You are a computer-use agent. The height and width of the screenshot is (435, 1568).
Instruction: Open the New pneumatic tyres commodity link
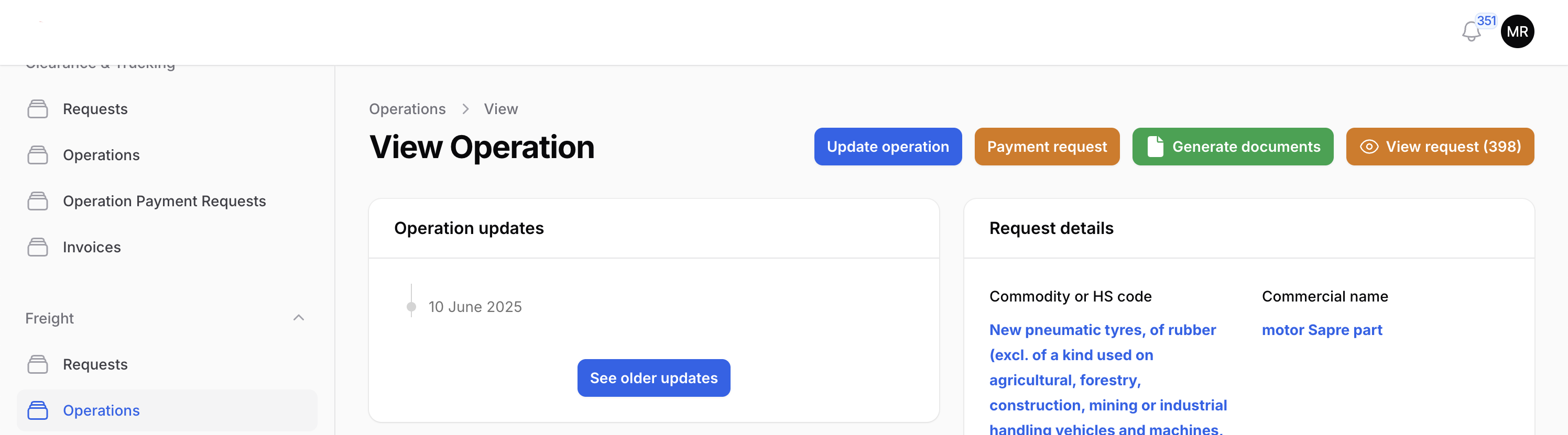(1108, 380)
